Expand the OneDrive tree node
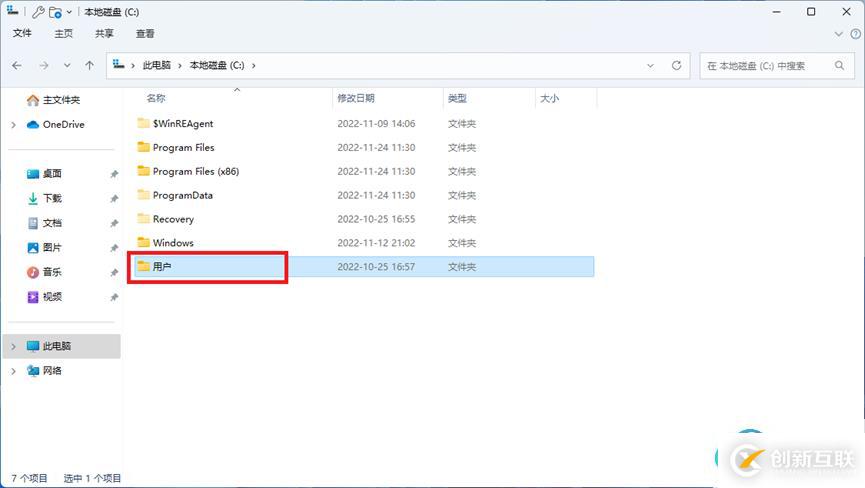Viewport: 865px width, 488px height. pos(14,125)
